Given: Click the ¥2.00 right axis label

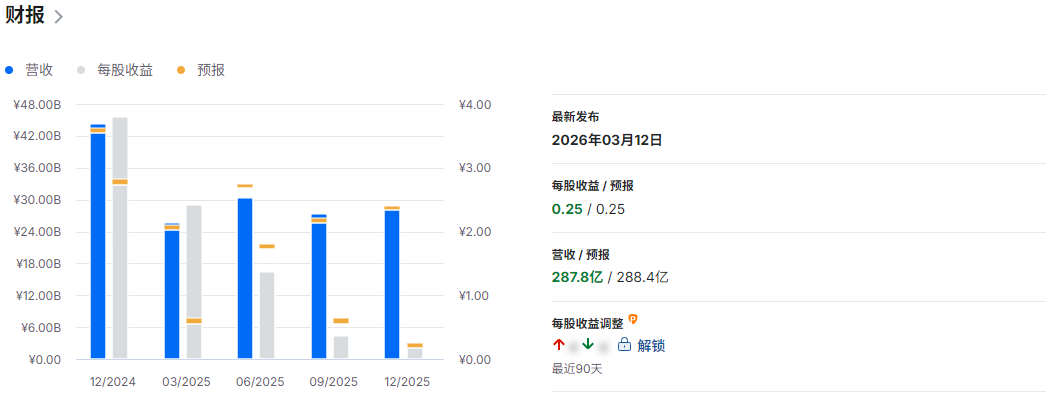Looking at the screenshot, I should (x=475, y=232).
